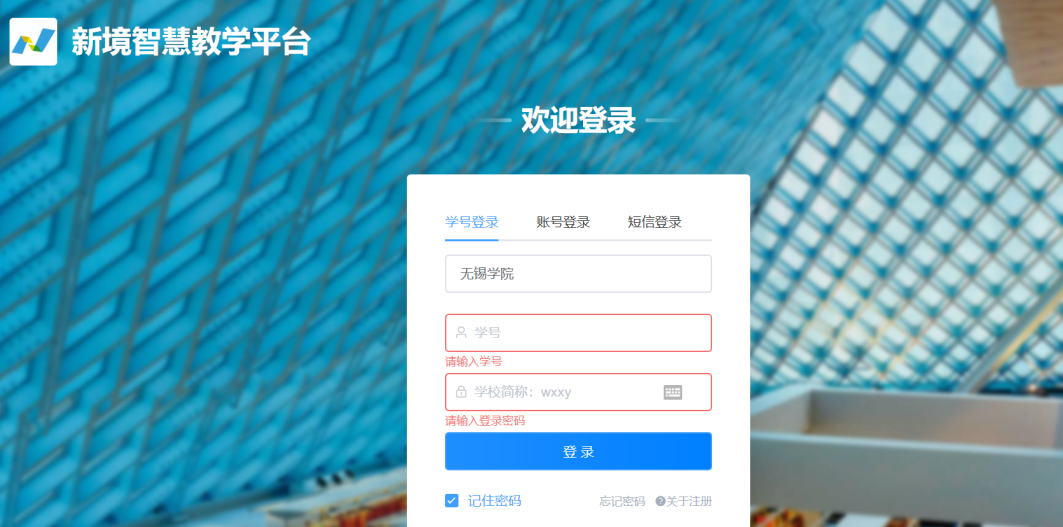Screen dimensions: 1063x527
Task: Select the 学号登录 tab
Action: pyautogui.click(x=472, y=222)
